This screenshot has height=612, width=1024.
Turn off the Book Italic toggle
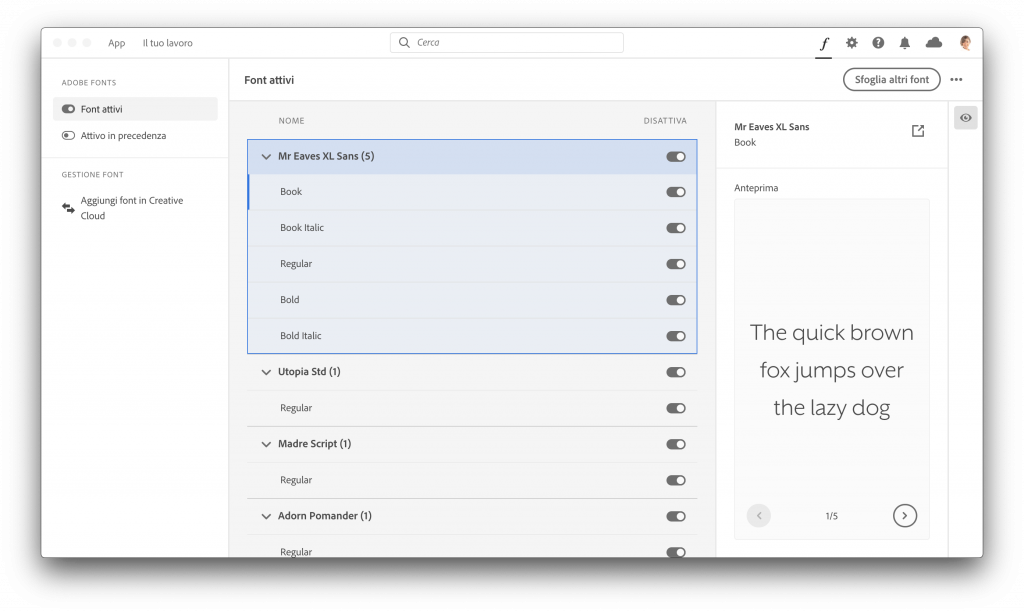(676, 228)
